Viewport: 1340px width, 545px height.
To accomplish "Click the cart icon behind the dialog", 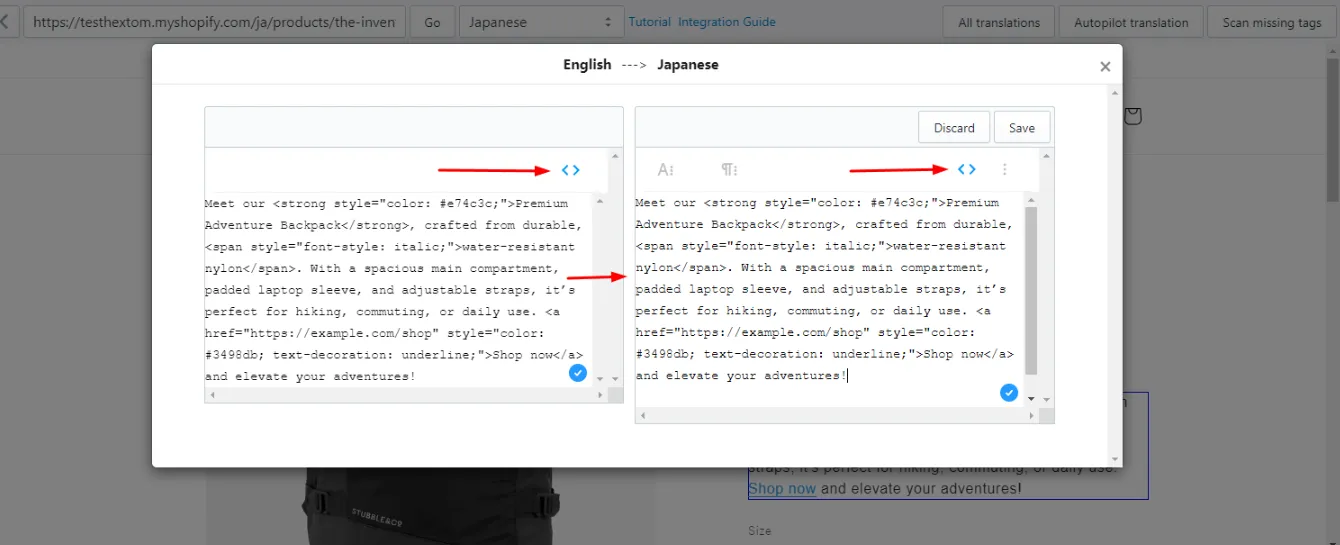I will pyautogui.click(x=1133, y=116).
